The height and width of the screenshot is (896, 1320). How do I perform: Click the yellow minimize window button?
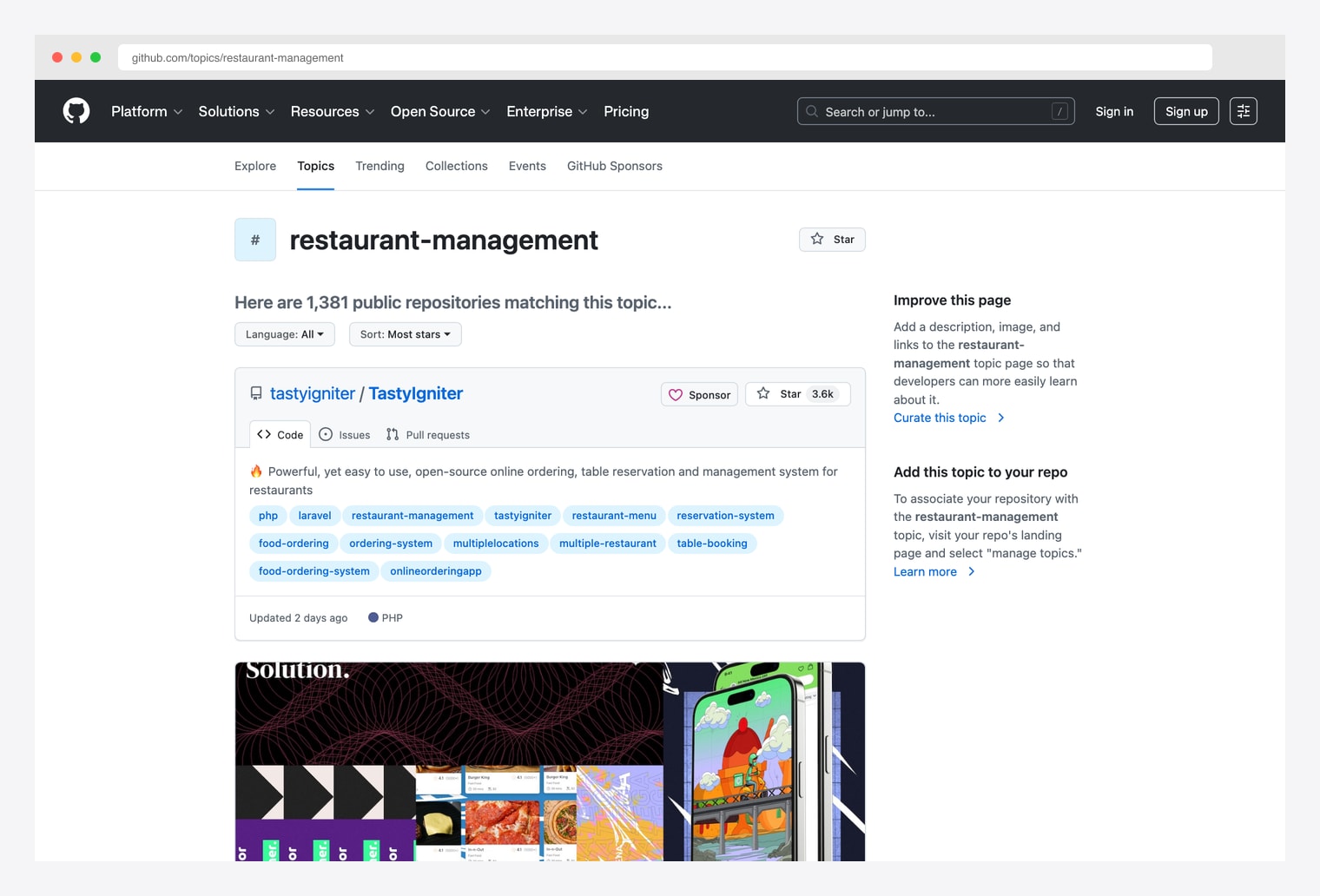(76, 57)
